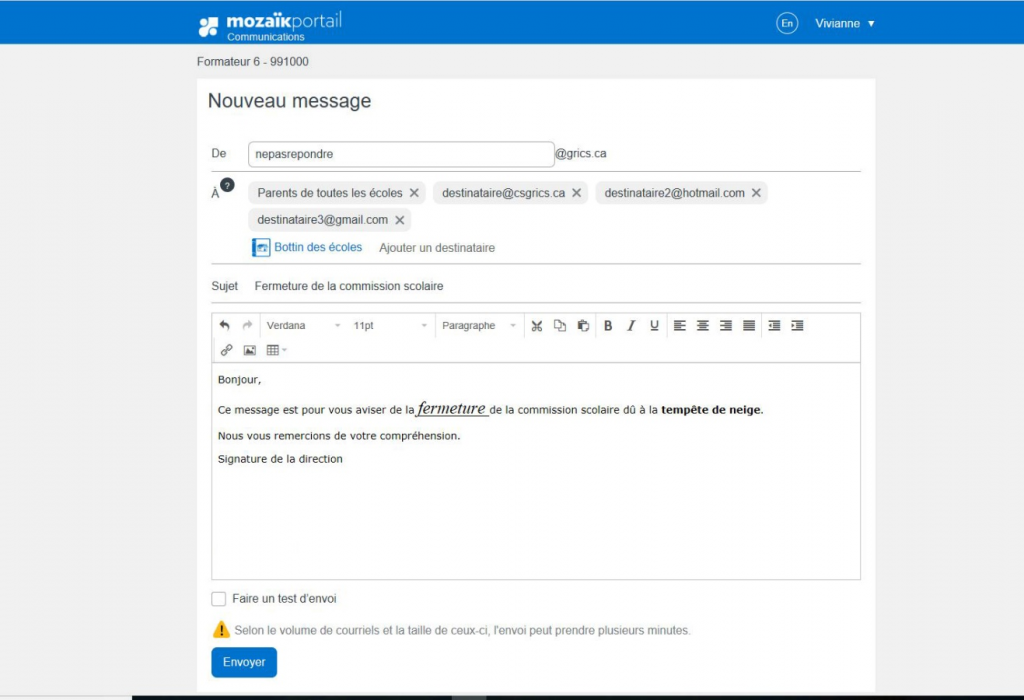This screenshot has height=700, width=1024.
Task: Toggle Bold formatting
Action: 608,325
